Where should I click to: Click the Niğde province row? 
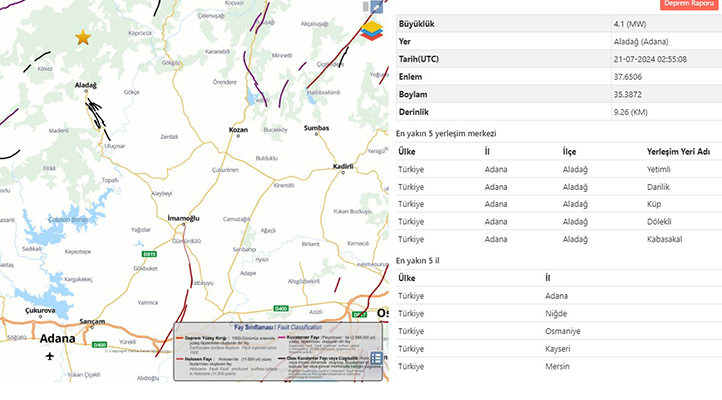point(559,313)
